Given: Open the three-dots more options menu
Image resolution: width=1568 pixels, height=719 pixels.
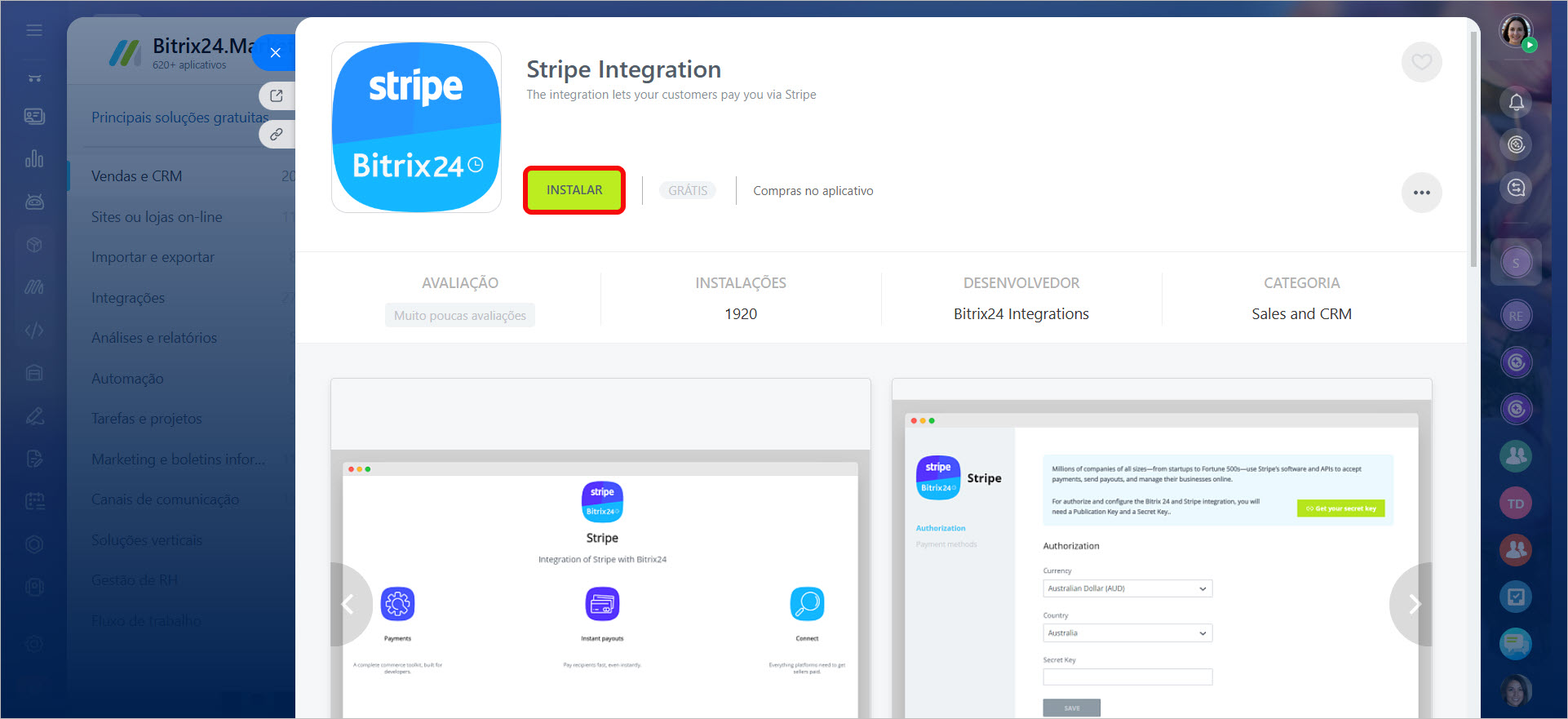Looking at the screenshot, I should (x=1421, y=193).
